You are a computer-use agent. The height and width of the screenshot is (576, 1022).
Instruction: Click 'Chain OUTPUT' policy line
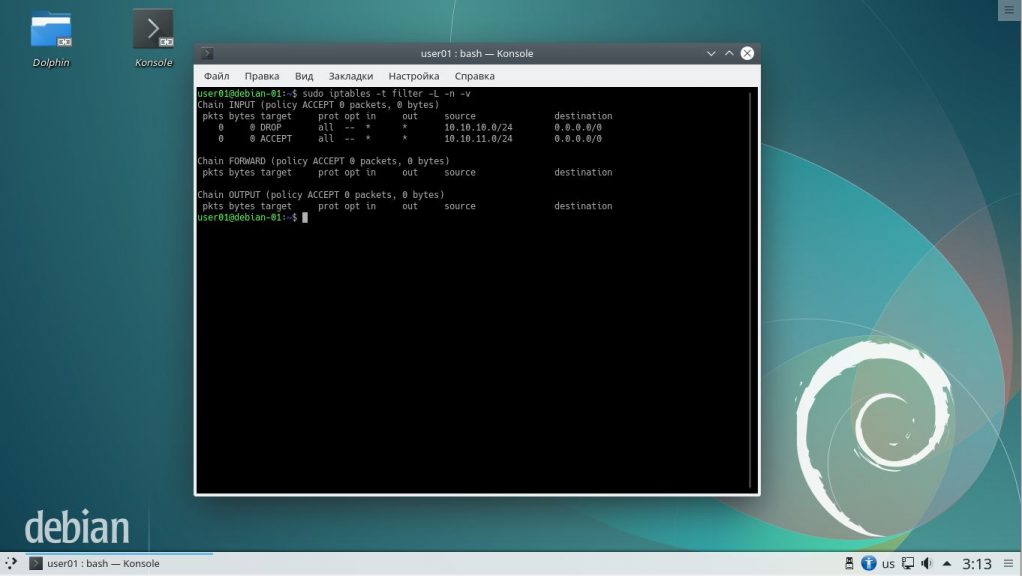(321, 194)
